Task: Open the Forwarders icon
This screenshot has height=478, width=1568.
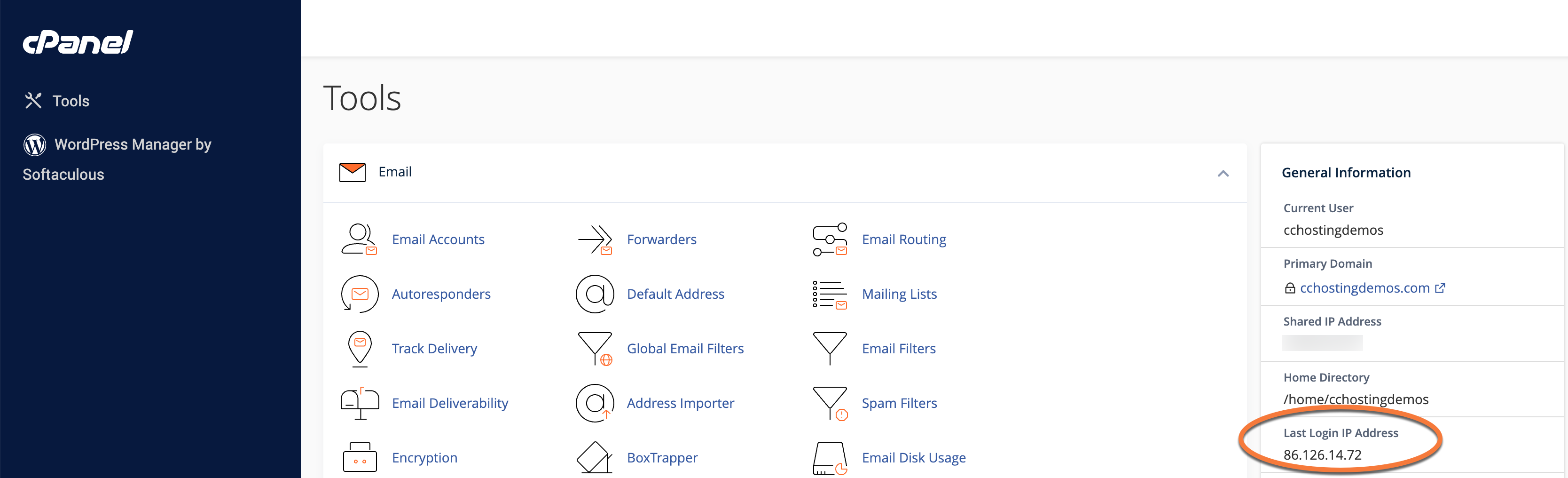Action: pyautogui.click(x=594, y=239)
